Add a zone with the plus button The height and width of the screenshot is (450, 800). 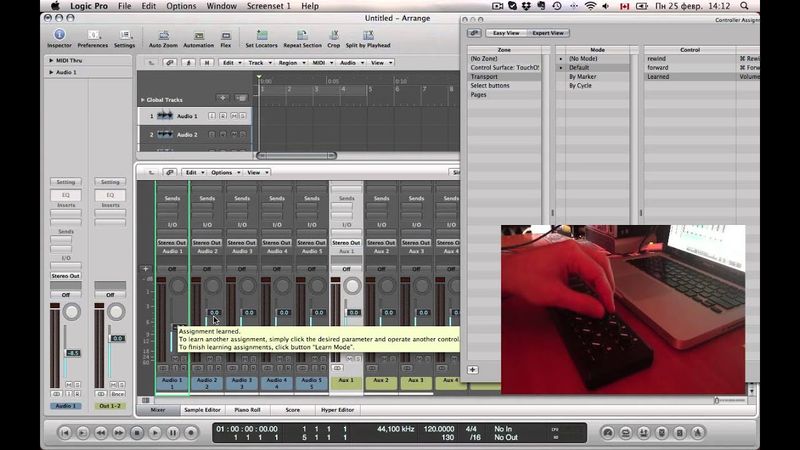pos(472,369)
